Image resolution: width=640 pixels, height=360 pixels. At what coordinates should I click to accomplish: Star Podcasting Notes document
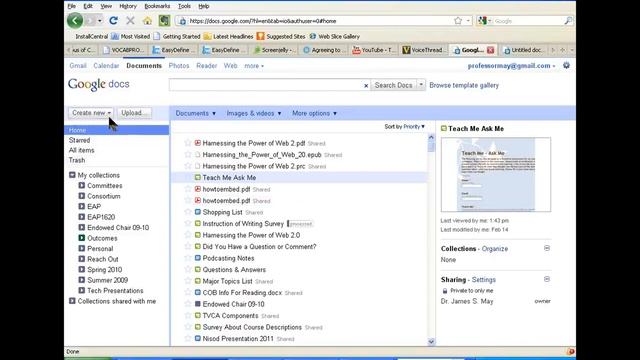click(x=188, y=258)
